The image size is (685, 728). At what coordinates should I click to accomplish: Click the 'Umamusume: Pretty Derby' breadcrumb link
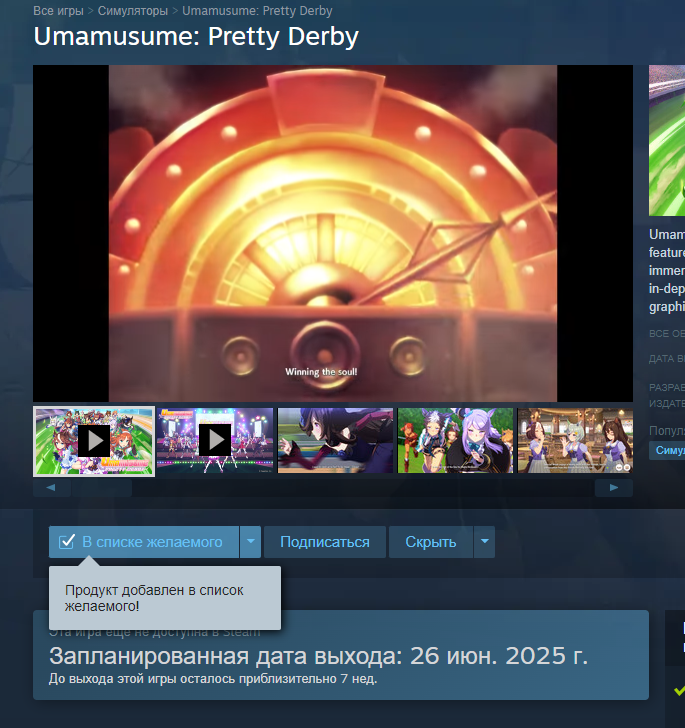(257, 11)
